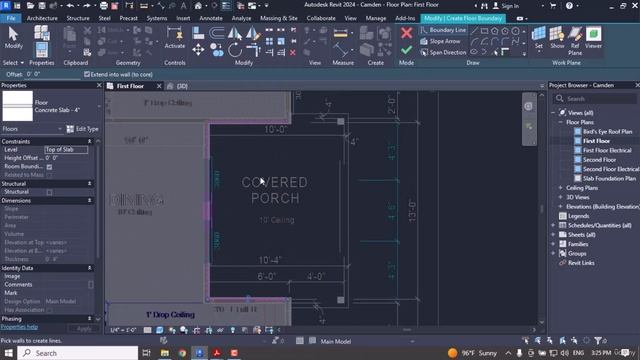Toggle the Room Bounding checkbox
The width and height of the screenshot is (640, 360).
[x=49, y=167]
